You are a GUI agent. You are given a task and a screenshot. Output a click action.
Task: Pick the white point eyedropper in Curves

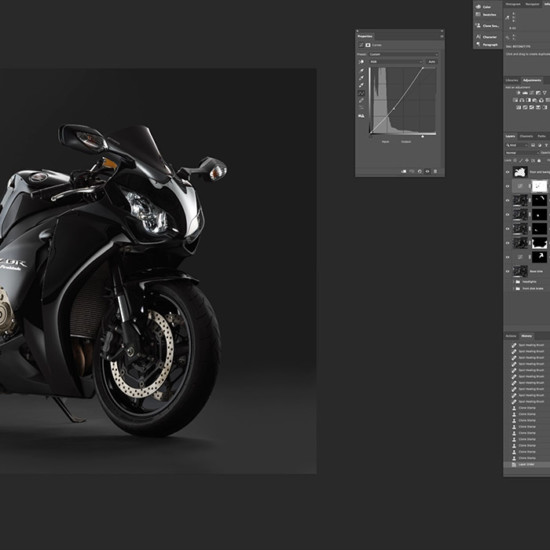click(x=362, y=85)
